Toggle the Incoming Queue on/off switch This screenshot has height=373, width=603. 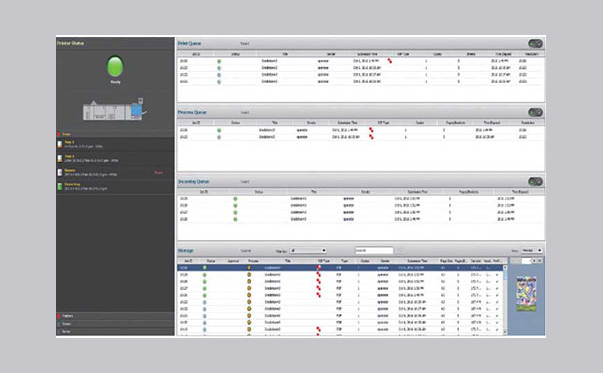[535, 181]
